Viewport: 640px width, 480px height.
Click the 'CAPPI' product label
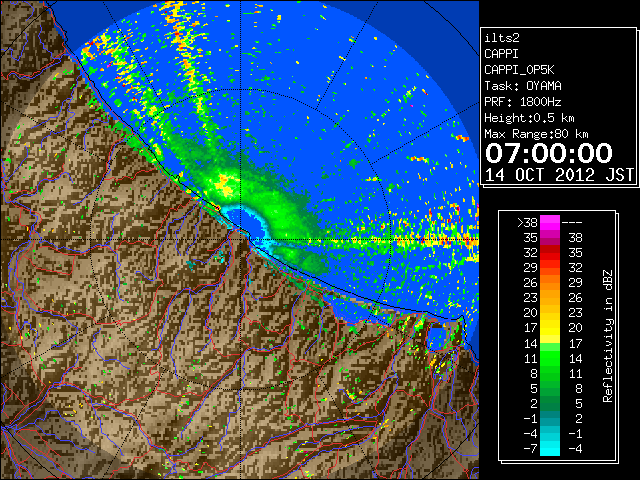[x=501, y=54]
